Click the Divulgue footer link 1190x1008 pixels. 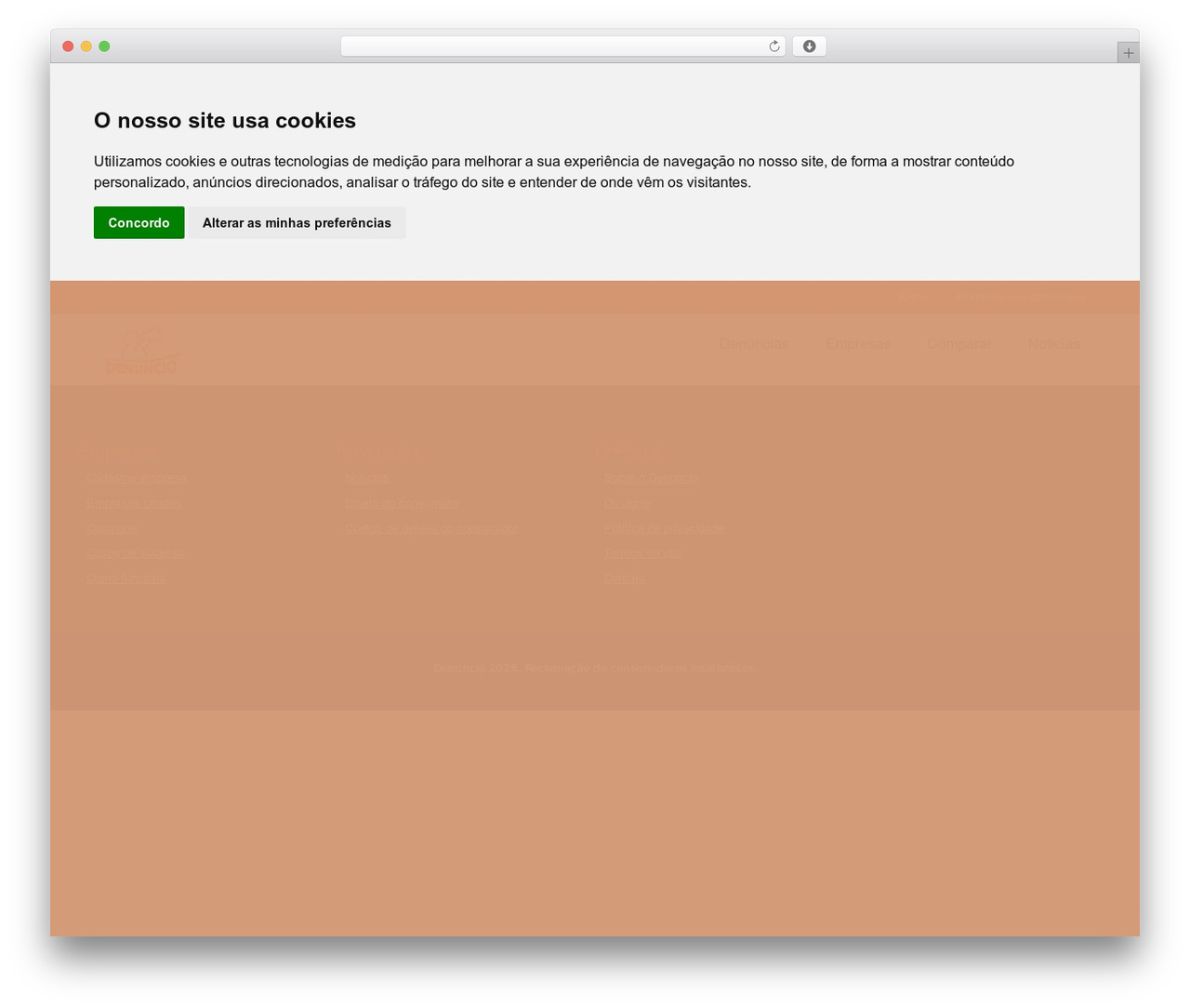click(x=627, y=503)
